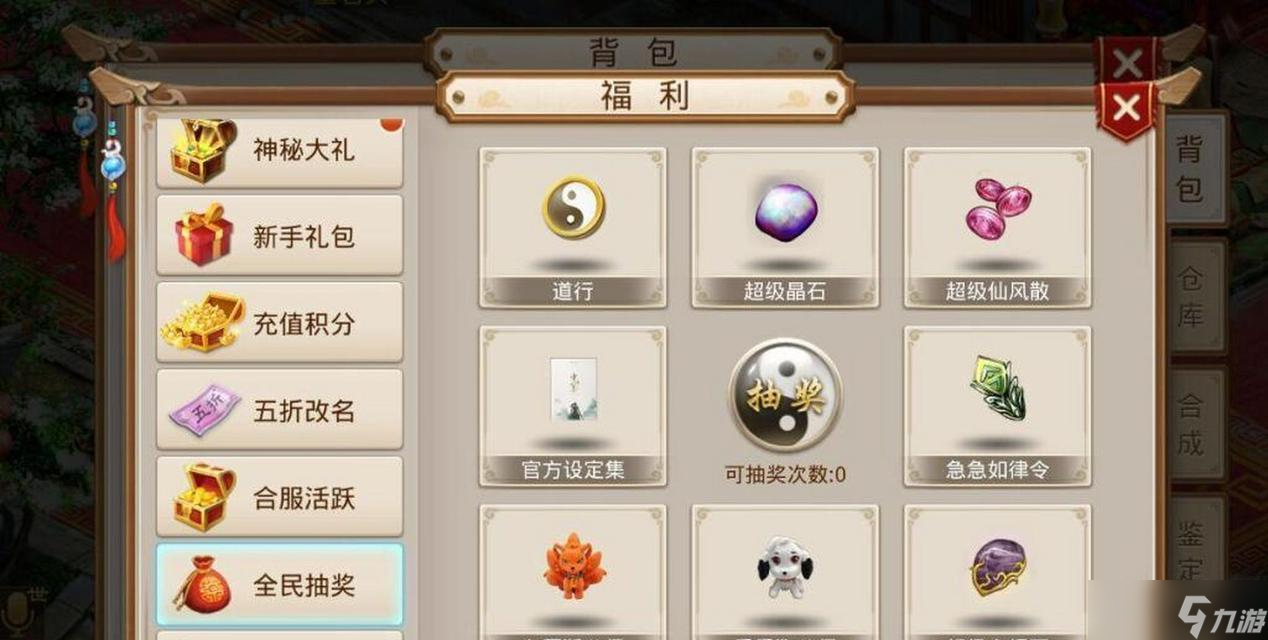
Task: Open the 新手礼包 gift box entry
Action: click(x=280, y=235)
